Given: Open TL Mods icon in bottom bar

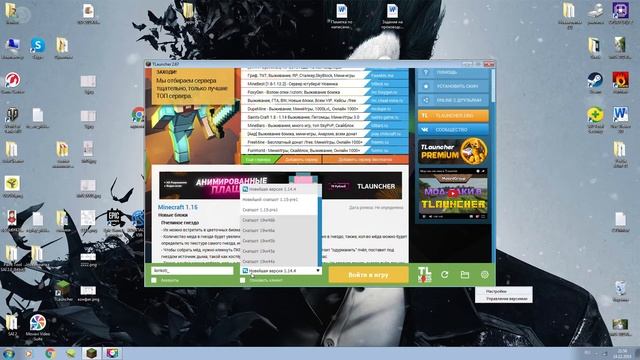Looking at the screenshot, I should click(x=424, y=274).
